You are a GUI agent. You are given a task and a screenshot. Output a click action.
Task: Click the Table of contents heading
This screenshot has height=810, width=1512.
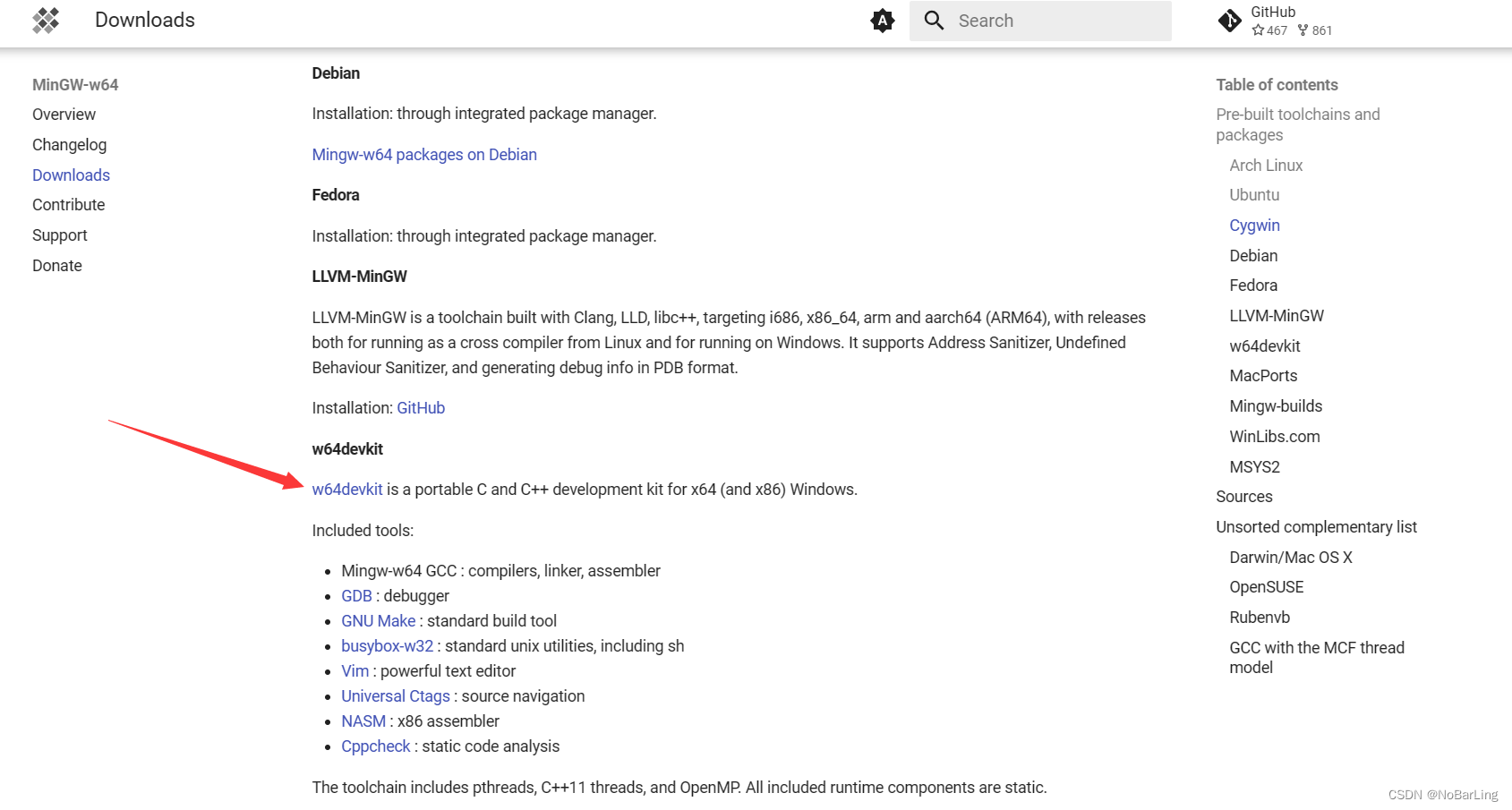click(x=1277, y=85)
